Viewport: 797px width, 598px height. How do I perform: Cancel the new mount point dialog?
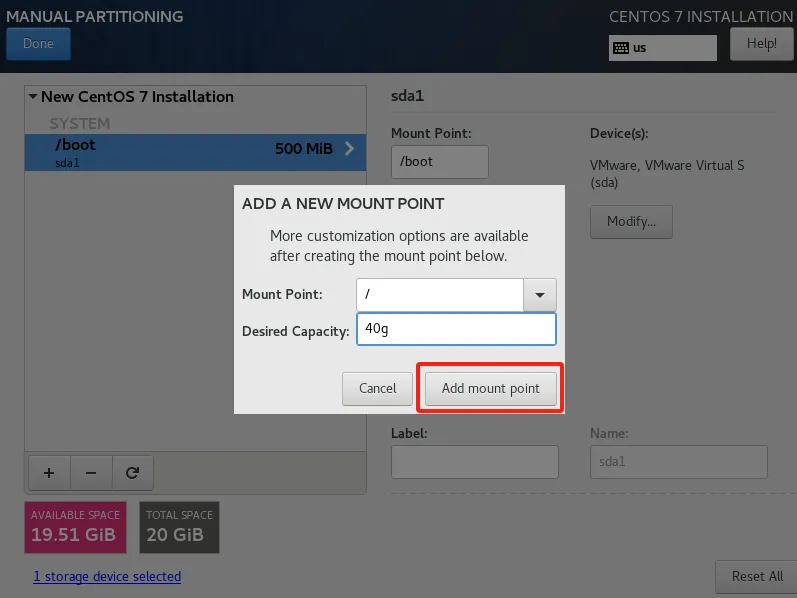(378, 388)
